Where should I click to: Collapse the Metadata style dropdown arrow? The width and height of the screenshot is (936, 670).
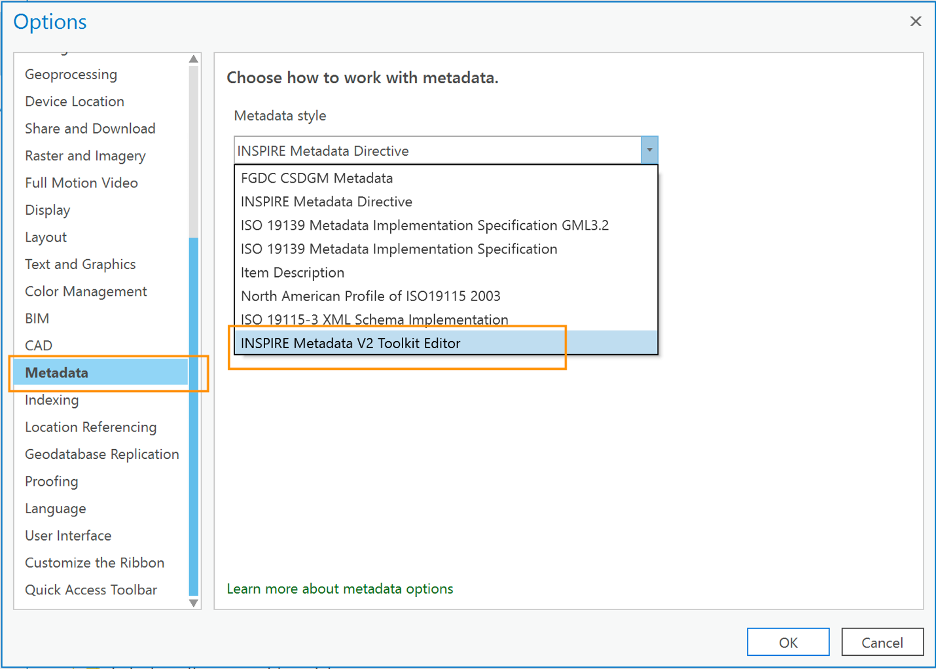(x=649, y=150)
